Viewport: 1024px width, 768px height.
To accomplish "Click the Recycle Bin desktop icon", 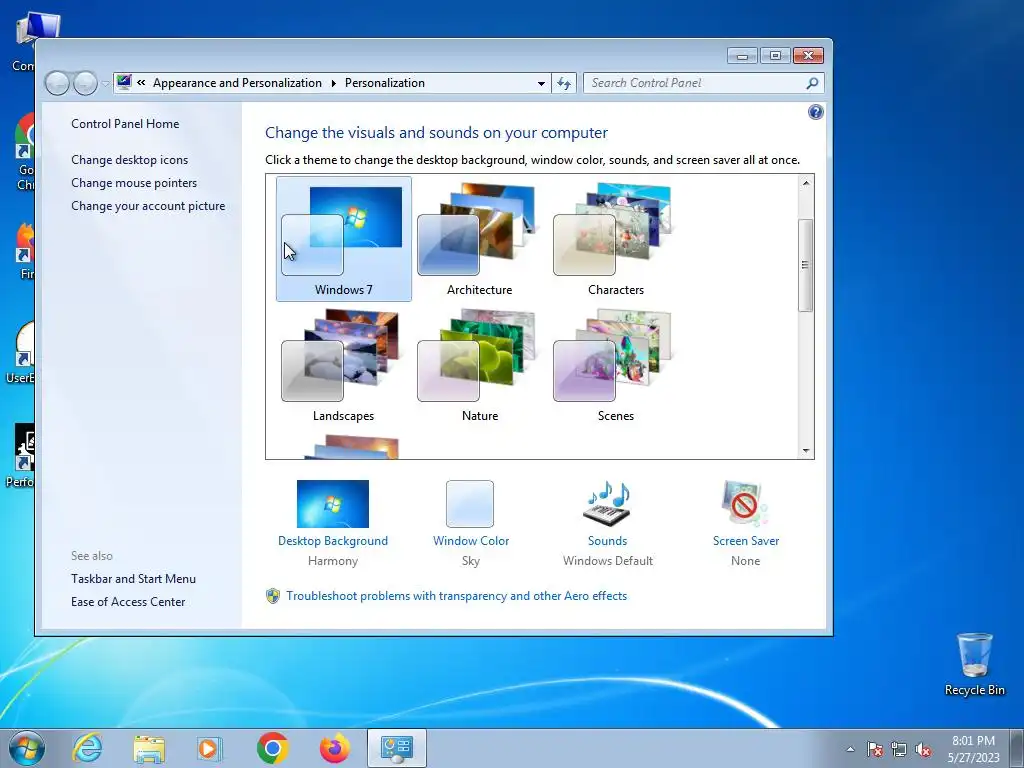I will (974, 664).
